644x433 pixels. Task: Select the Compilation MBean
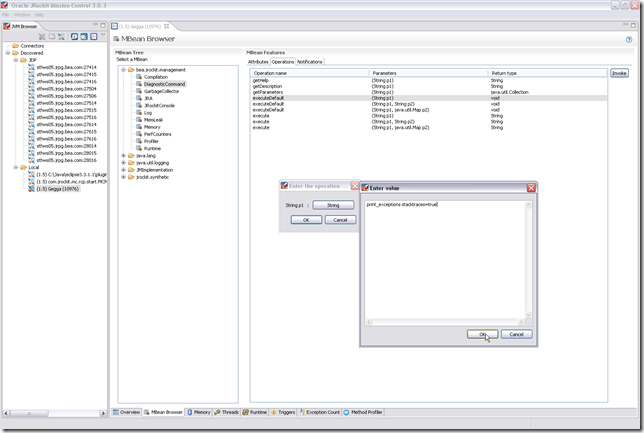tap(156, 77)
